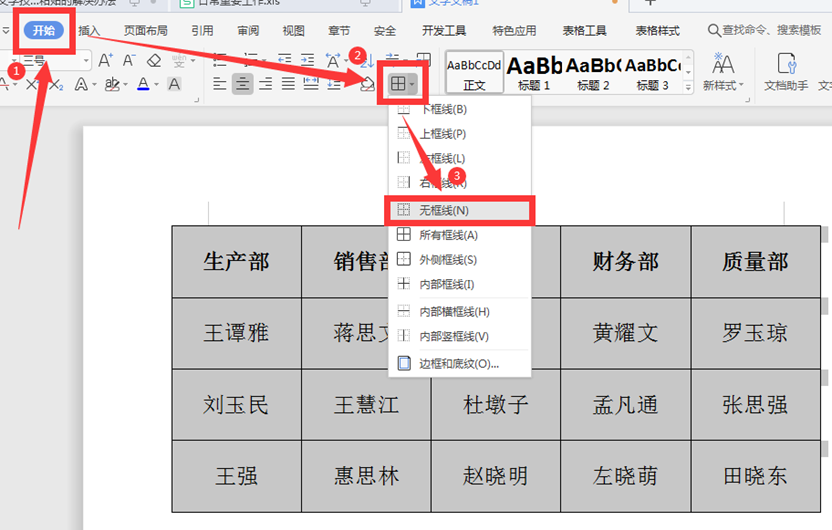Click the Chinese layout character scaling icon

pos(333,60)
